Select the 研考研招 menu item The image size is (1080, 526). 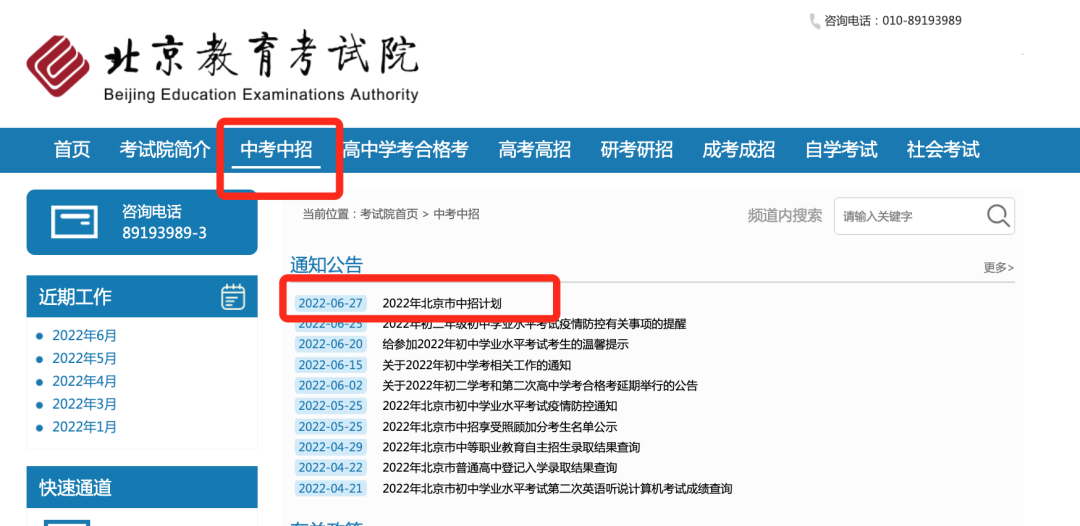pyautogui.click(x=636, y=150)
